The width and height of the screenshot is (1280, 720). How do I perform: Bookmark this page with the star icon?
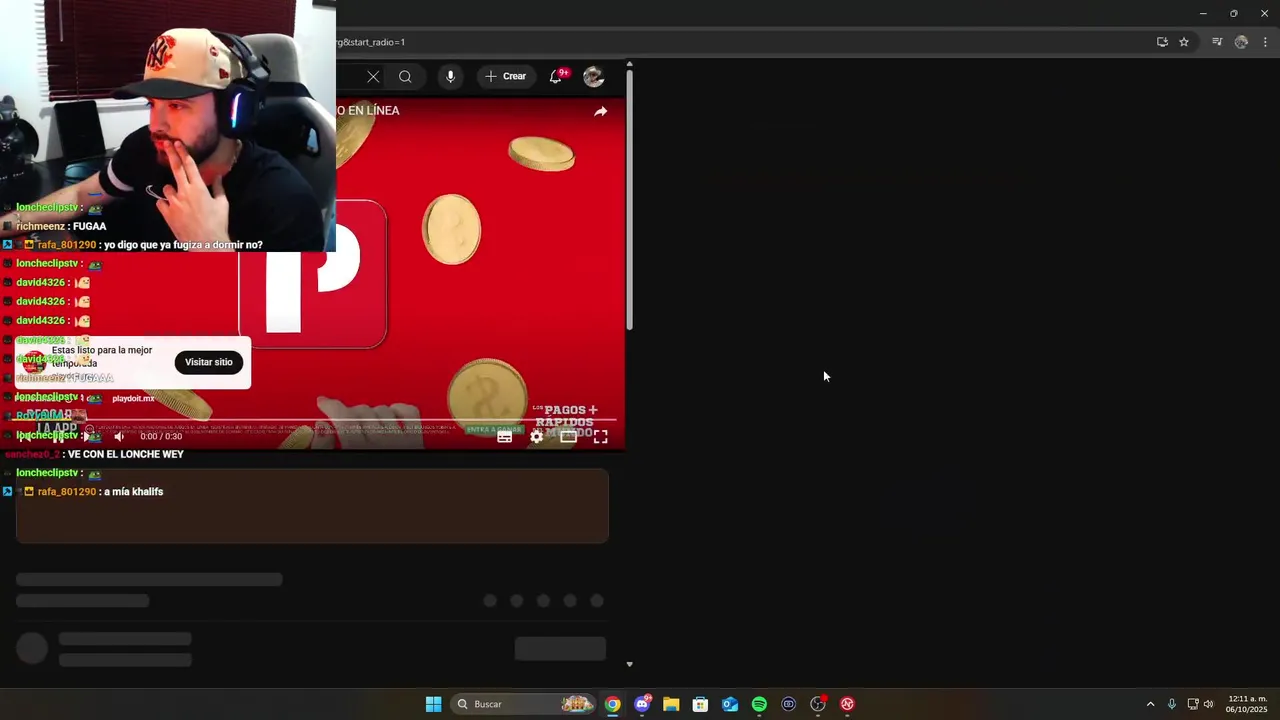[1184, 42]
